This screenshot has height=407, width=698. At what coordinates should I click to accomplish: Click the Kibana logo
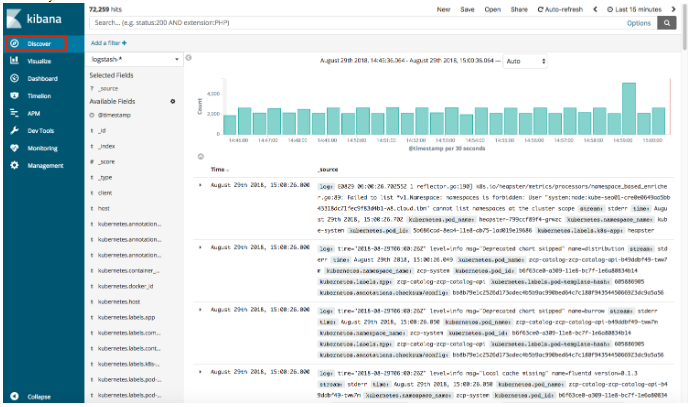click(34, 19)
